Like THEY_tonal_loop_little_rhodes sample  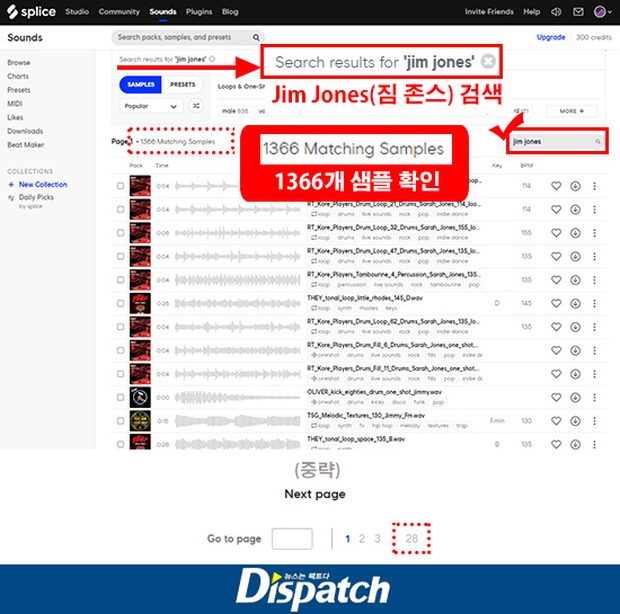tap(556, 303)
